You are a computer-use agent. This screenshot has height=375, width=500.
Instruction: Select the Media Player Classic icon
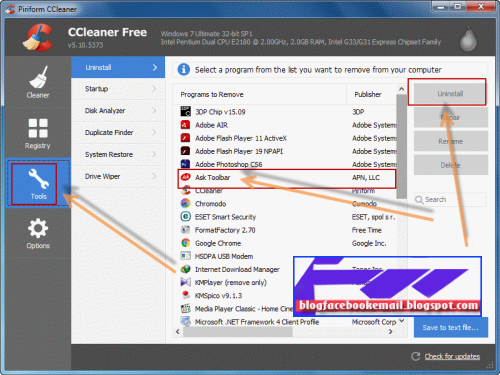coord(185,308)
